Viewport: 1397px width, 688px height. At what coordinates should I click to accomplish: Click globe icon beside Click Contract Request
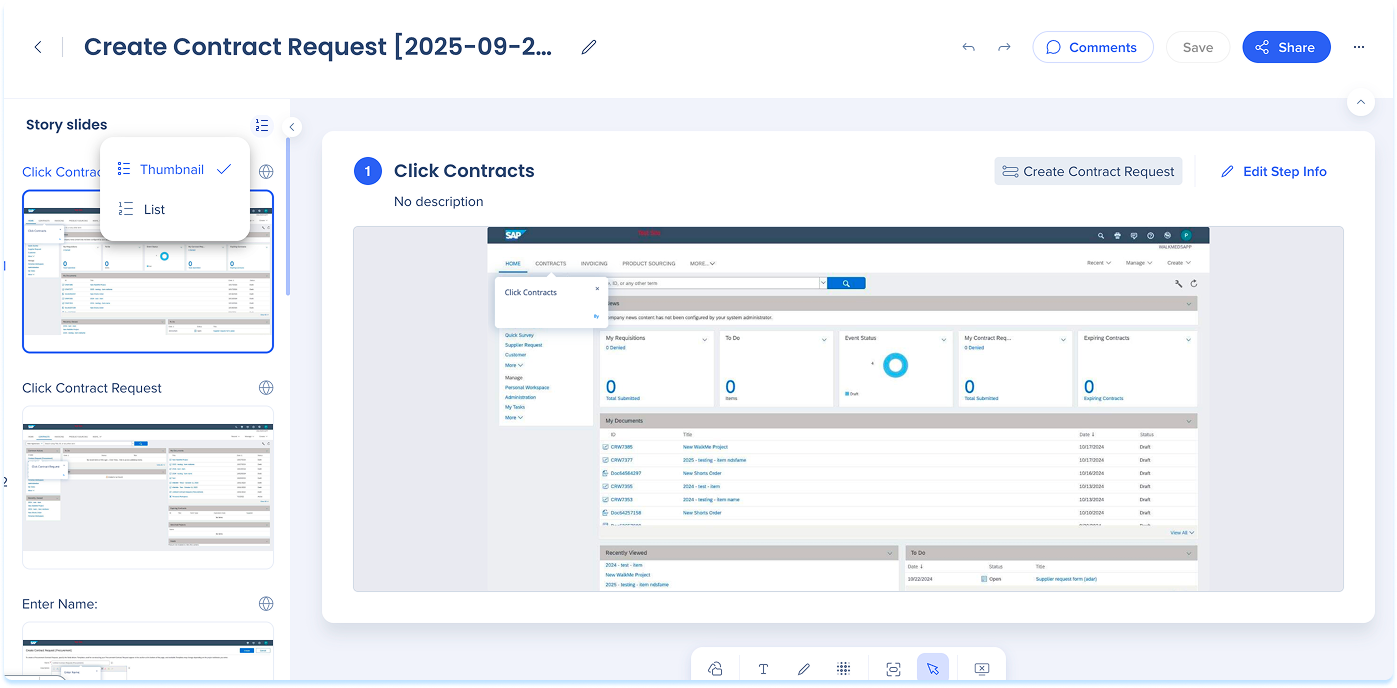(266, 388)
